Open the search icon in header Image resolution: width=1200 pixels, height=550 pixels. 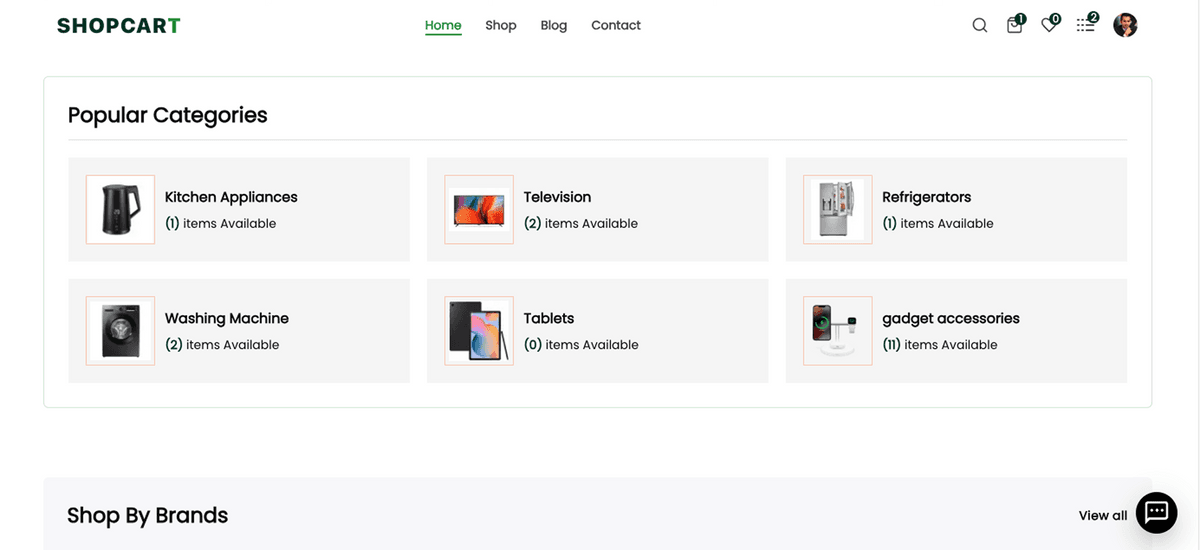coord(980,26)
